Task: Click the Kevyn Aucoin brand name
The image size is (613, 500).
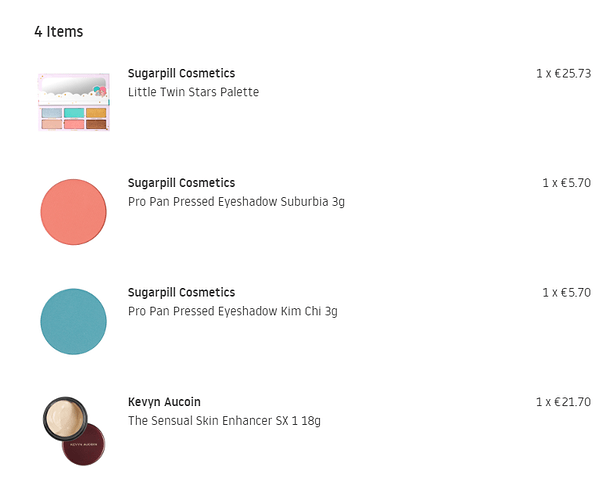Action: (164, 402)
